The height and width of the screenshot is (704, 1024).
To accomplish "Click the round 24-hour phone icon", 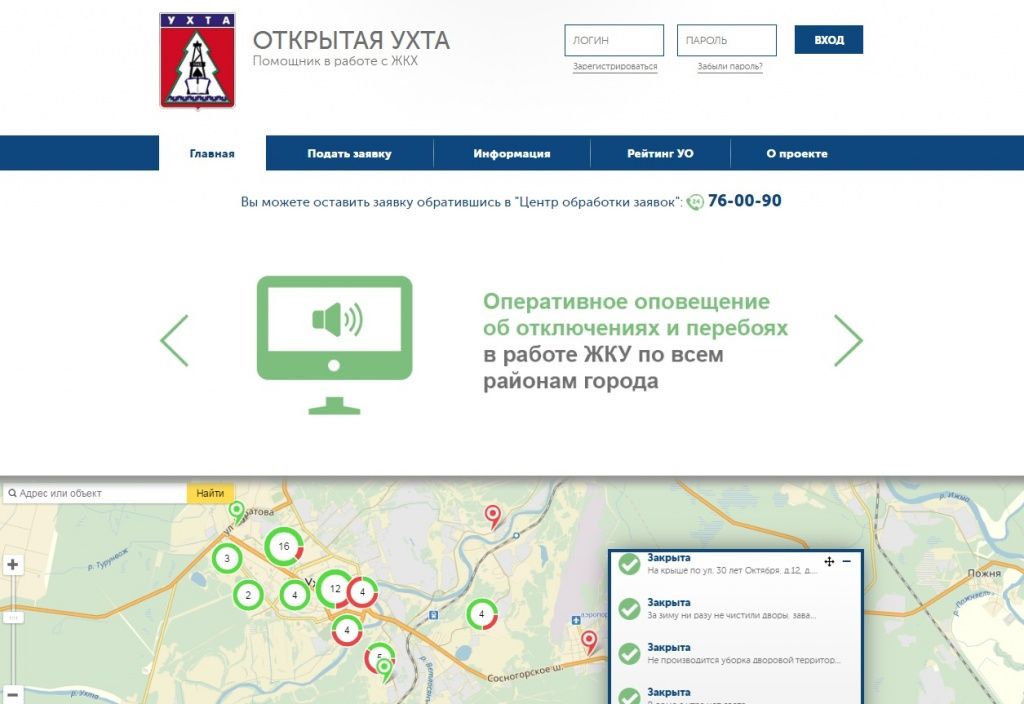I will tap(696, 201).
